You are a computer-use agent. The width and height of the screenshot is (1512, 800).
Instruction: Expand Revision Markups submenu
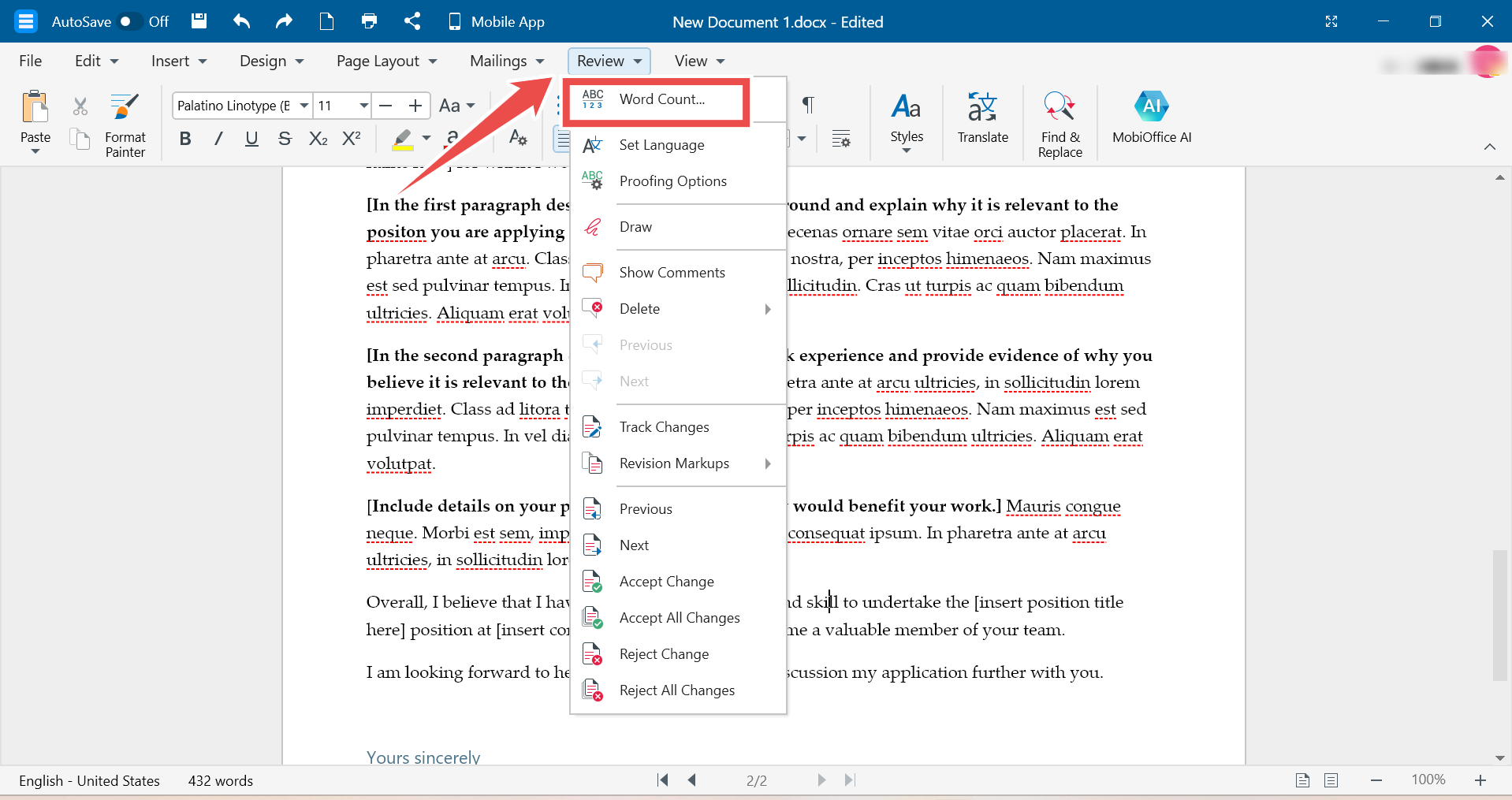tap(678, 463)
